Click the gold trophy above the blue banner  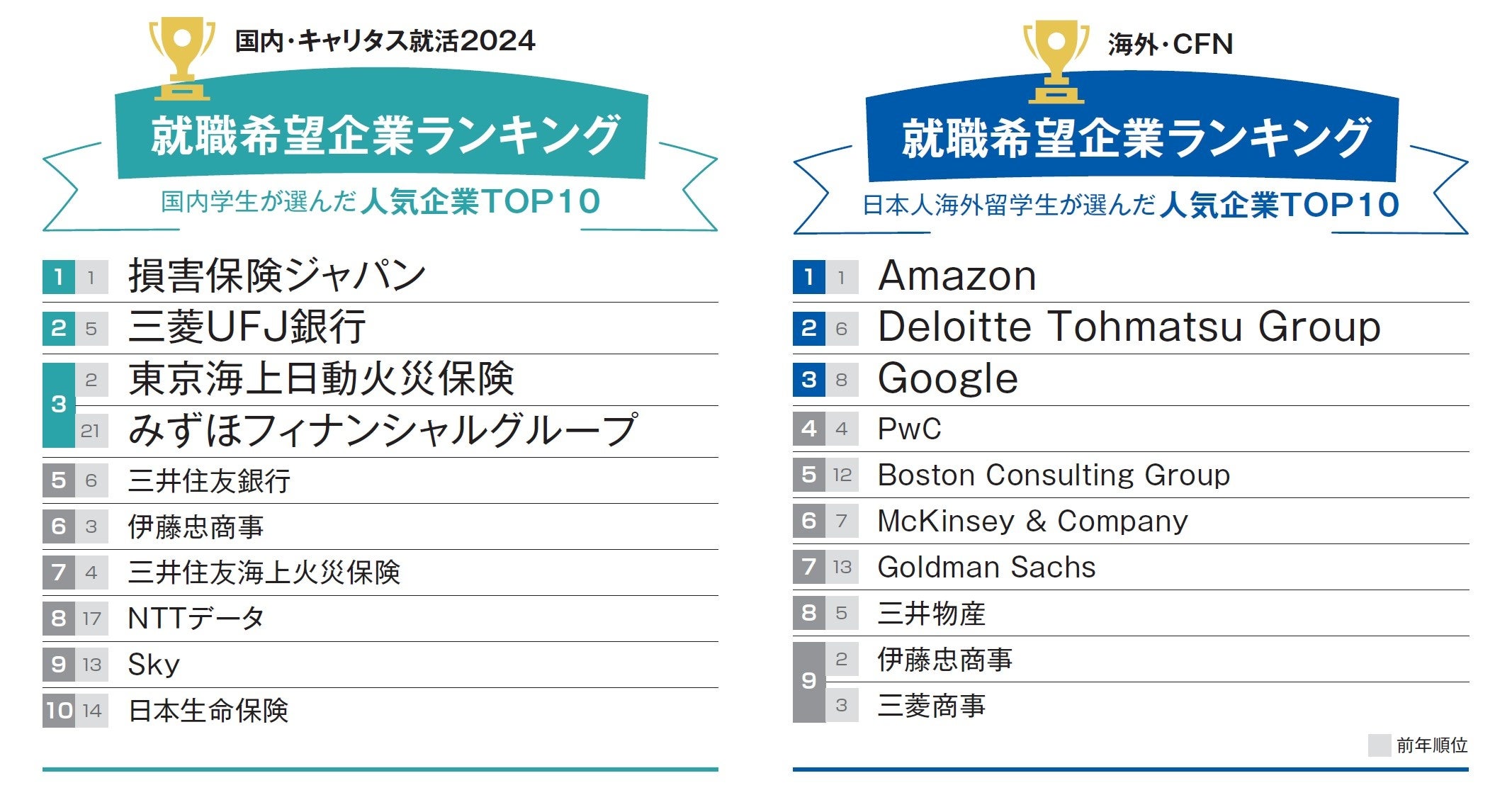1056,60
